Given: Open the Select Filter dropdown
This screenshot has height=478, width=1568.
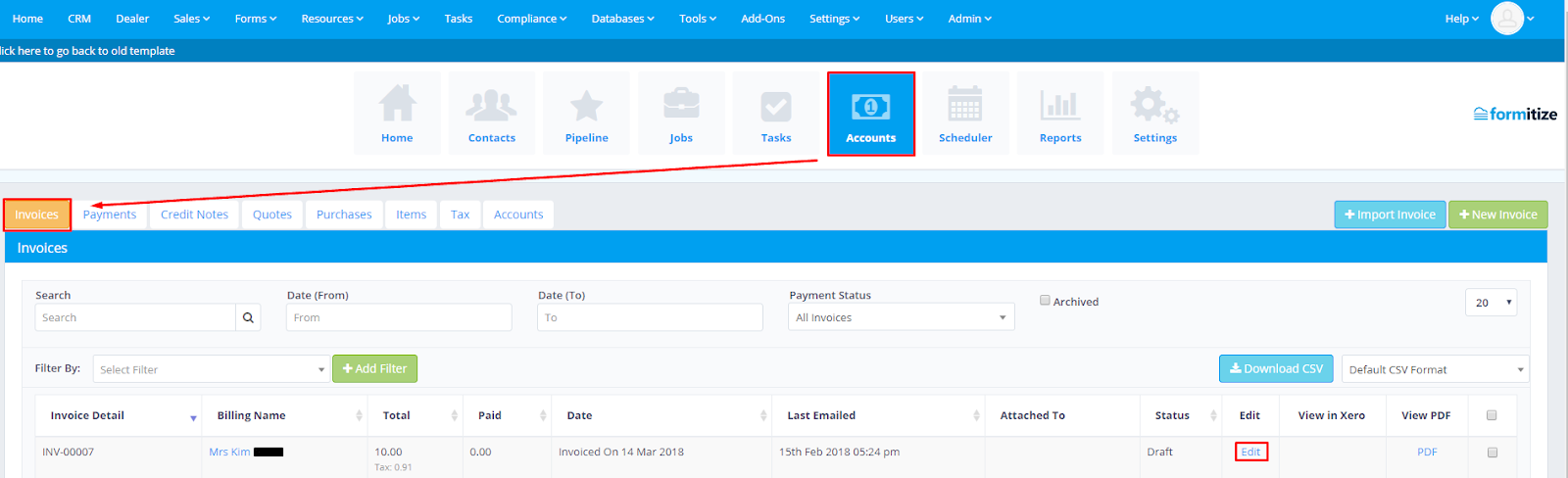Looking at the screenshot, I should [211, 369].
